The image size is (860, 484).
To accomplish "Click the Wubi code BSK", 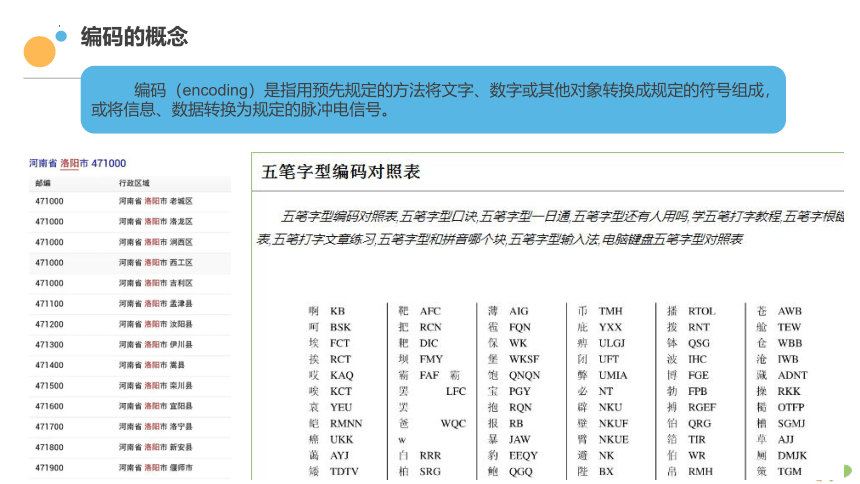I will click(x=340, y=327).
